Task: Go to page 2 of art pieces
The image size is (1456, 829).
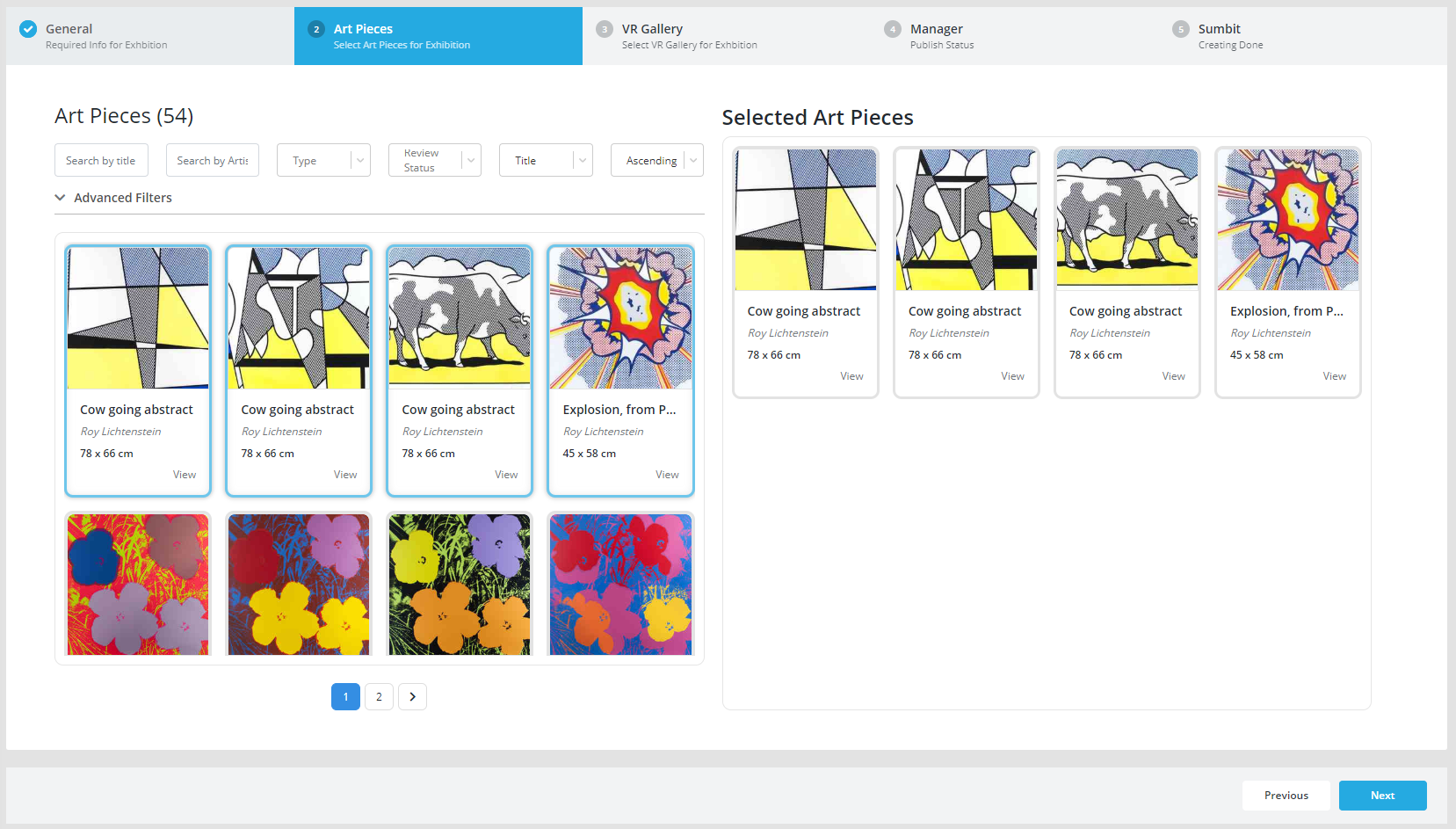Action: [x=379, y=696]
